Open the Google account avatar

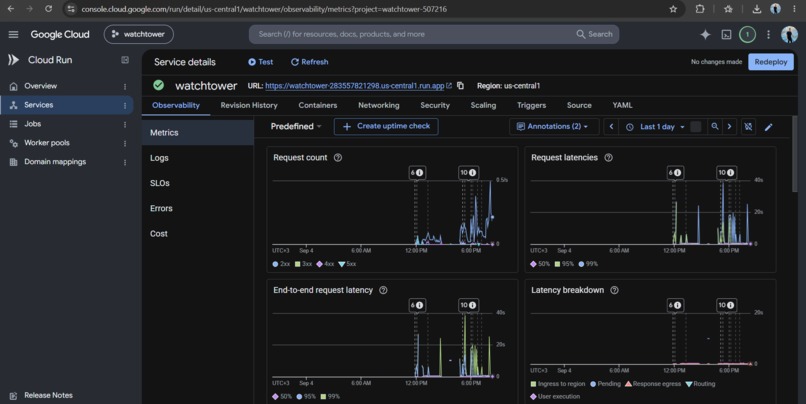(789, 34)
